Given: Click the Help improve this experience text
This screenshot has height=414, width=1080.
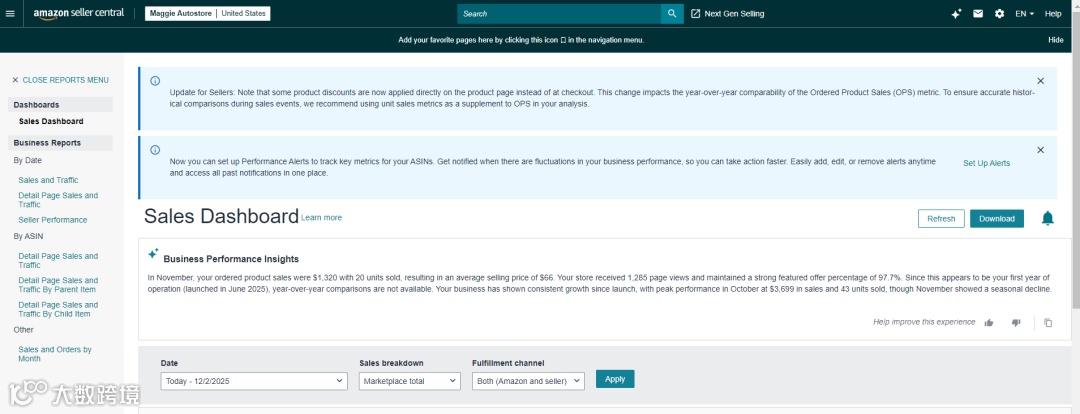Looking at the screenshot, I should [924, 322].
